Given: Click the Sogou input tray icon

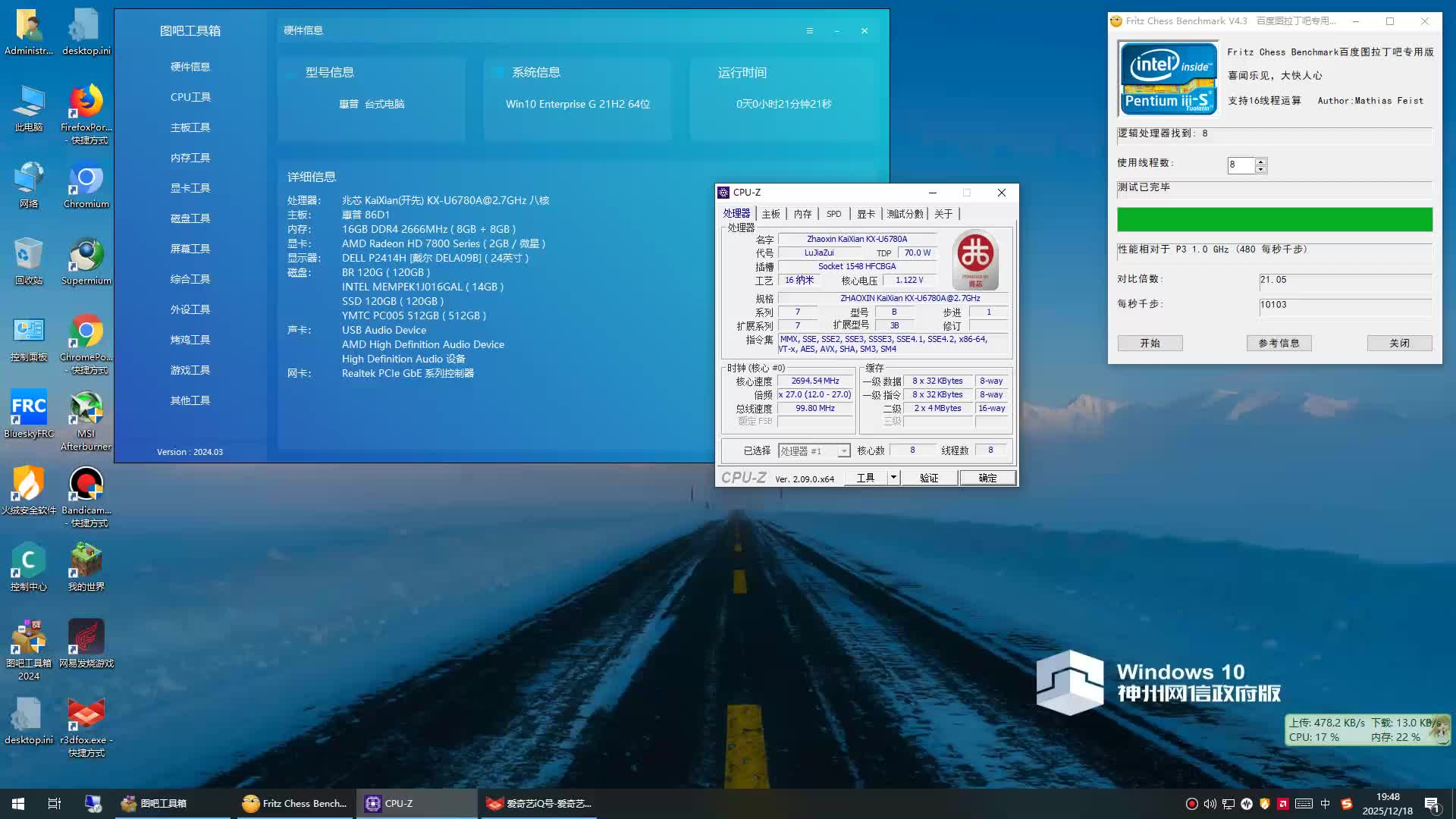Looking at the screenshot, I should [x=1347, y=804].
